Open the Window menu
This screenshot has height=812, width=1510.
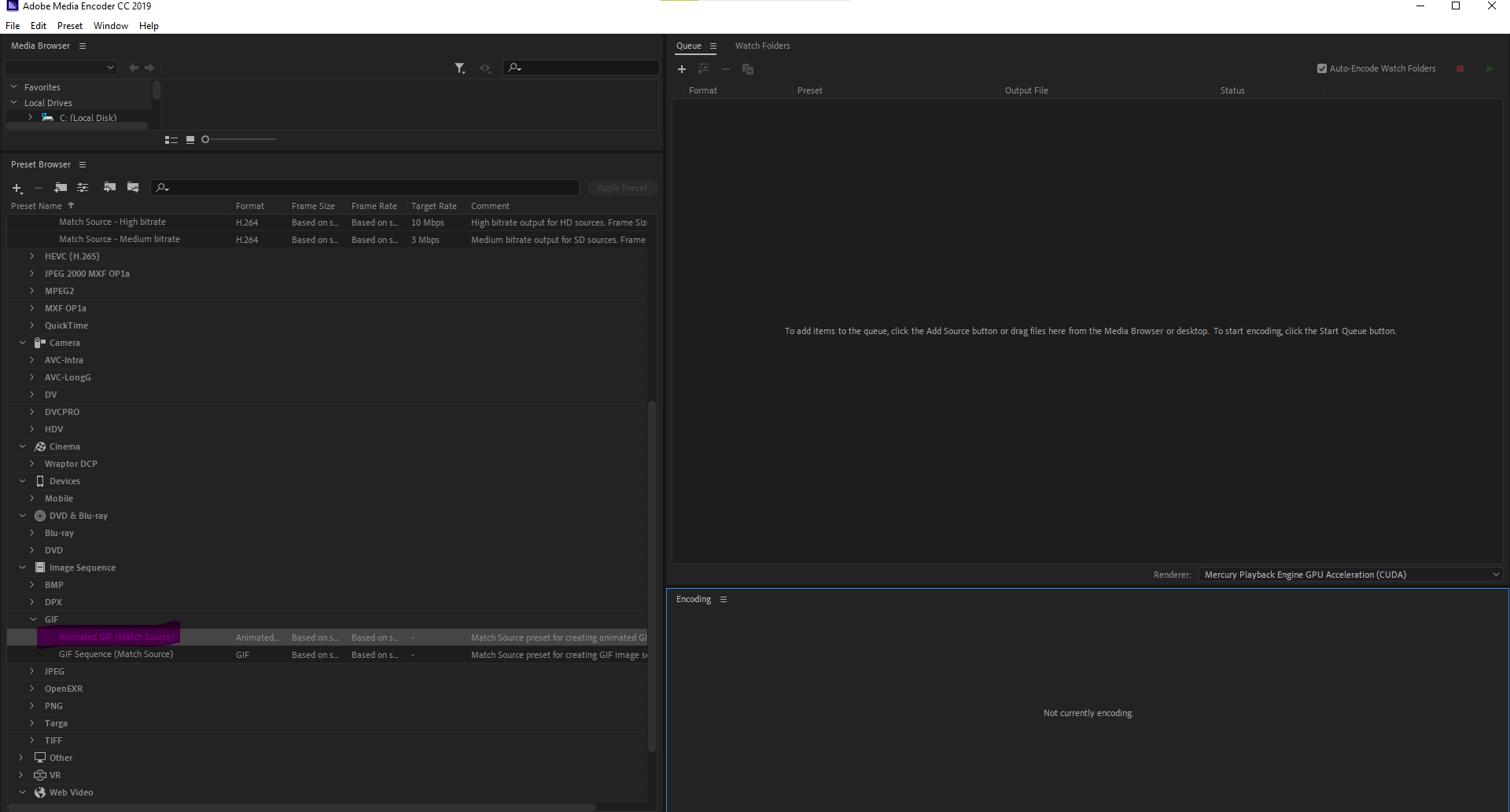pyautogui.click(x=111, y=26)
